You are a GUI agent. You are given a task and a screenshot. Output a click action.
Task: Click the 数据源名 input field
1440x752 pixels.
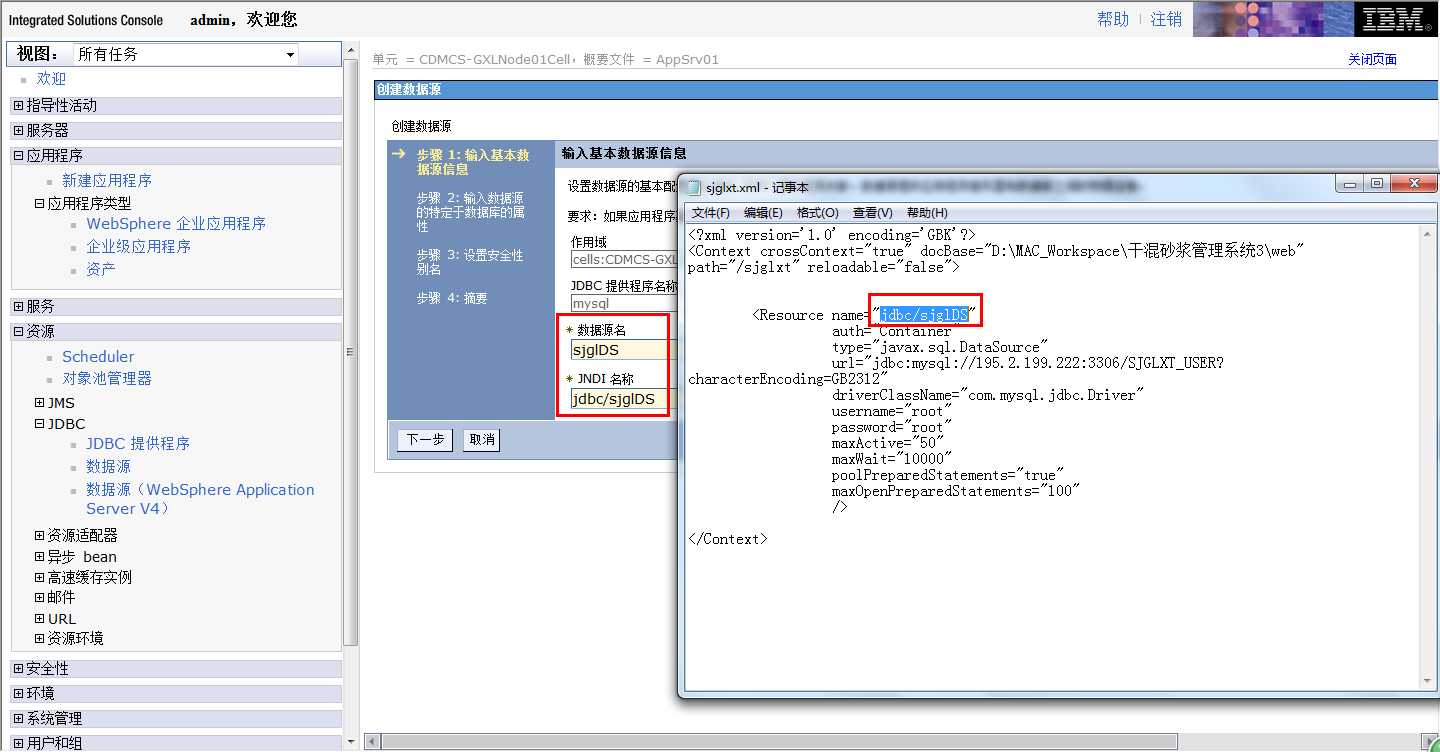coord(623,349)
